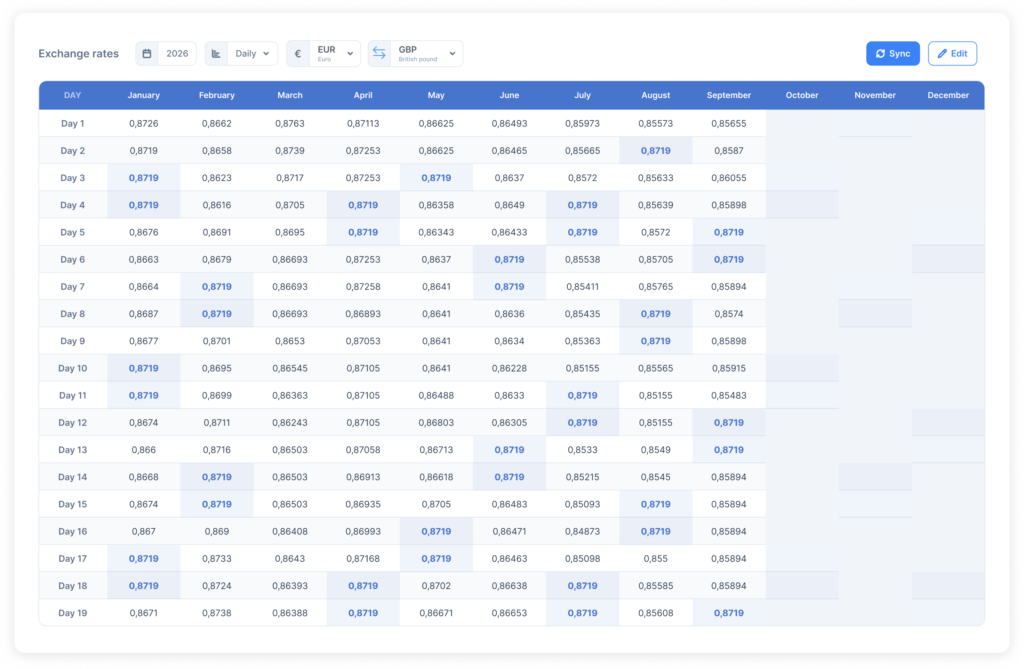Click the euro symbol icon

click(298, 54)
